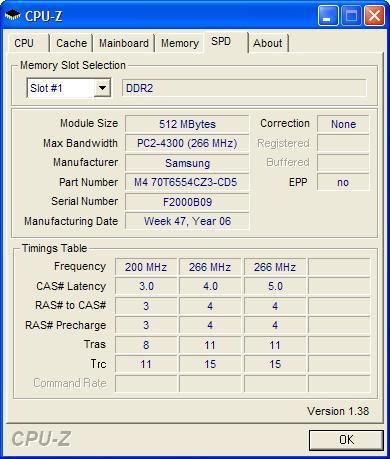Close the CPU-Z window
390x459 pixels.
(374, 16)
